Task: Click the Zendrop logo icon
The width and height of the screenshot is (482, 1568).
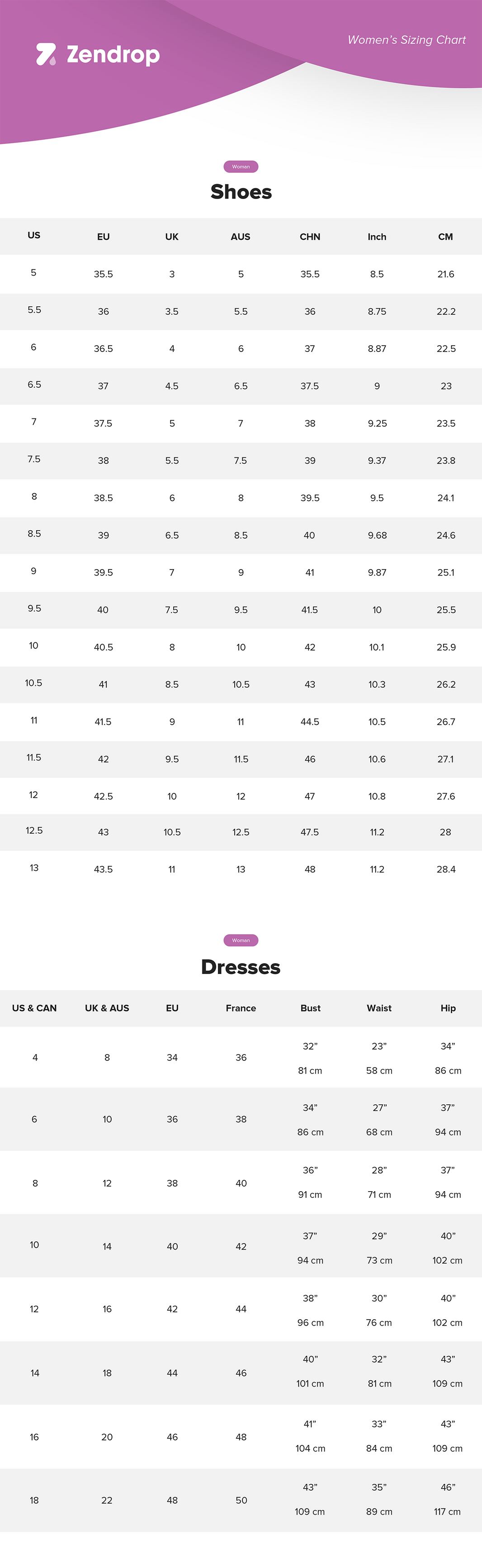Action: click(x=46, y=54)
